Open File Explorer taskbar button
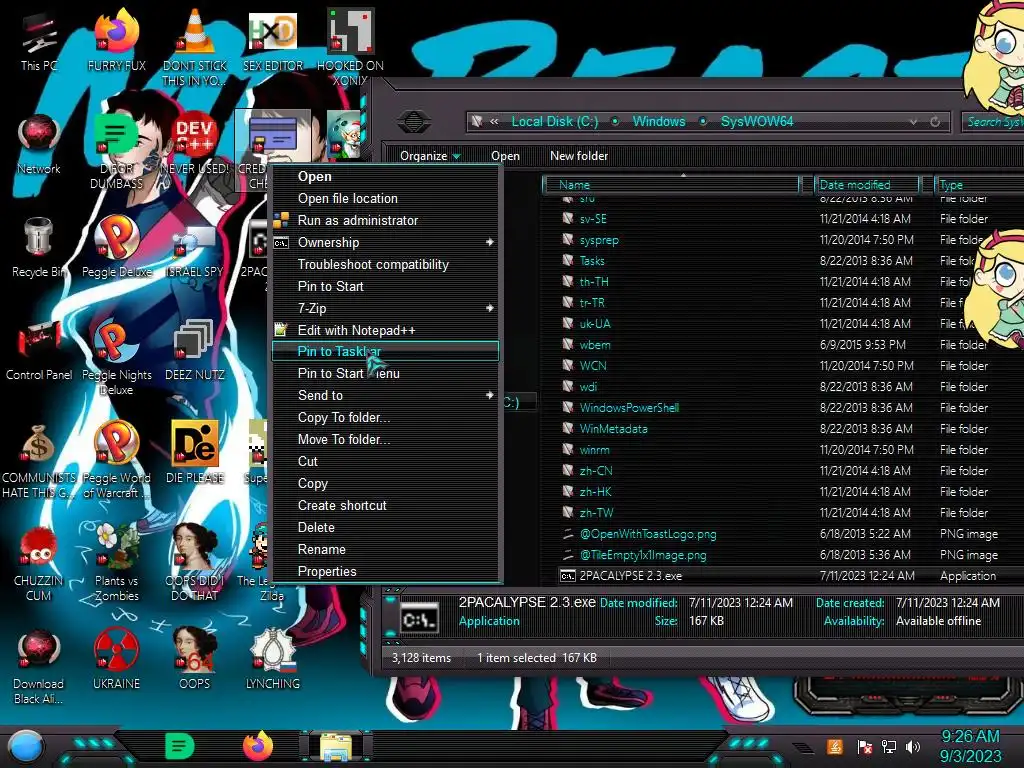Screen dimensions: 1024x768 [336, 747]
